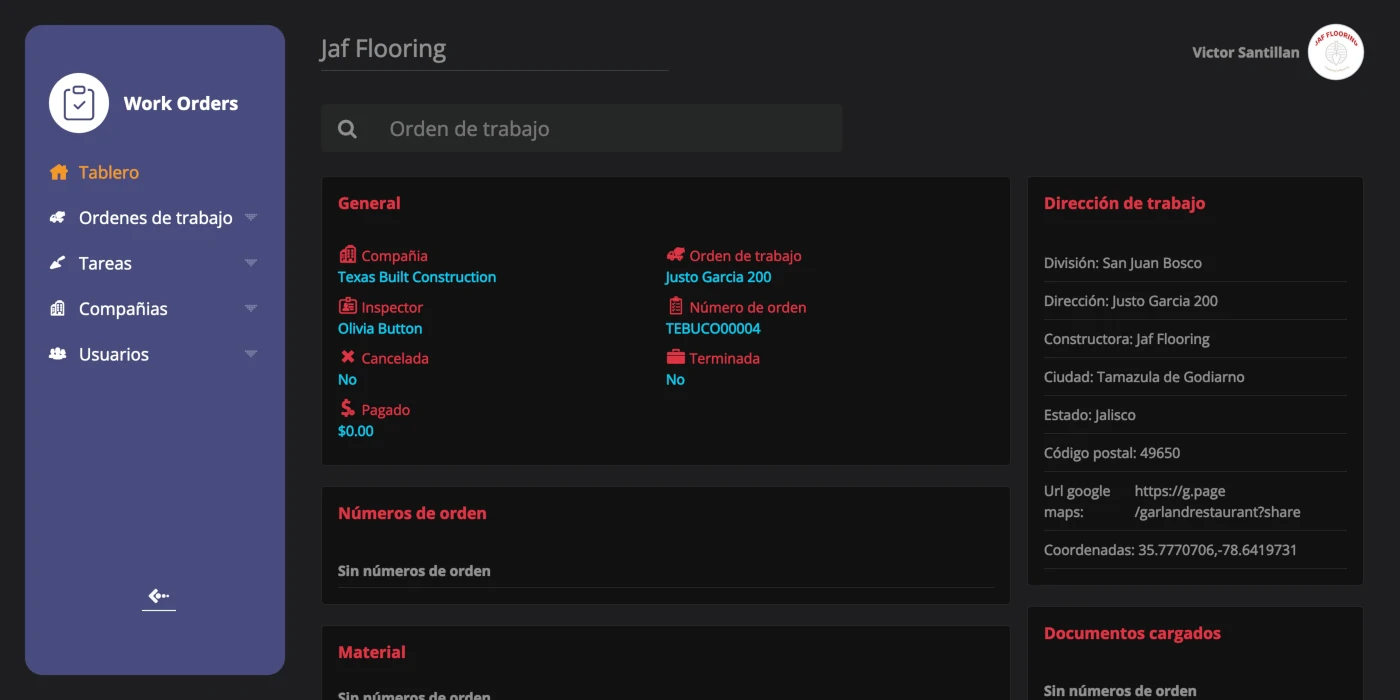Expand the Tareas dropdown arrow
Image resolution: width=1400 pixels, height=700 pixels.
[x=251, y=264]
